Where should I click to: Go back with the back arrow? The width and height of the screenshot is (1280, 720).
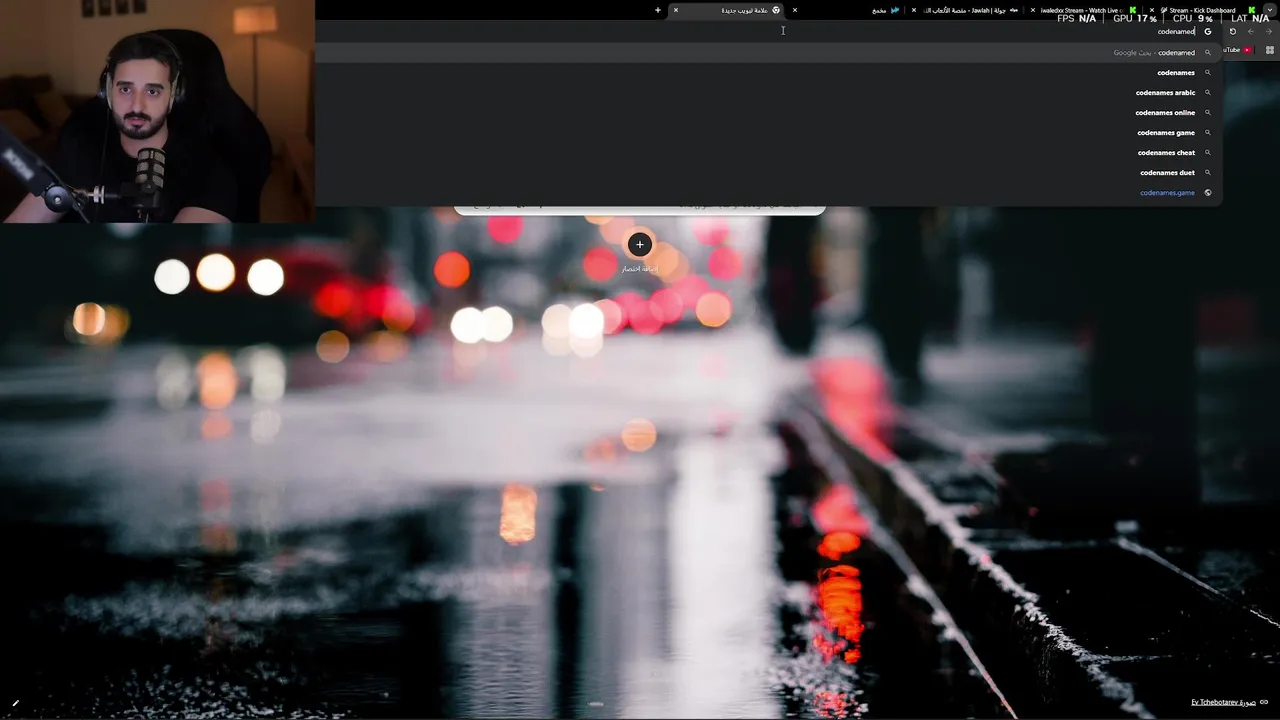[1250, 31]
